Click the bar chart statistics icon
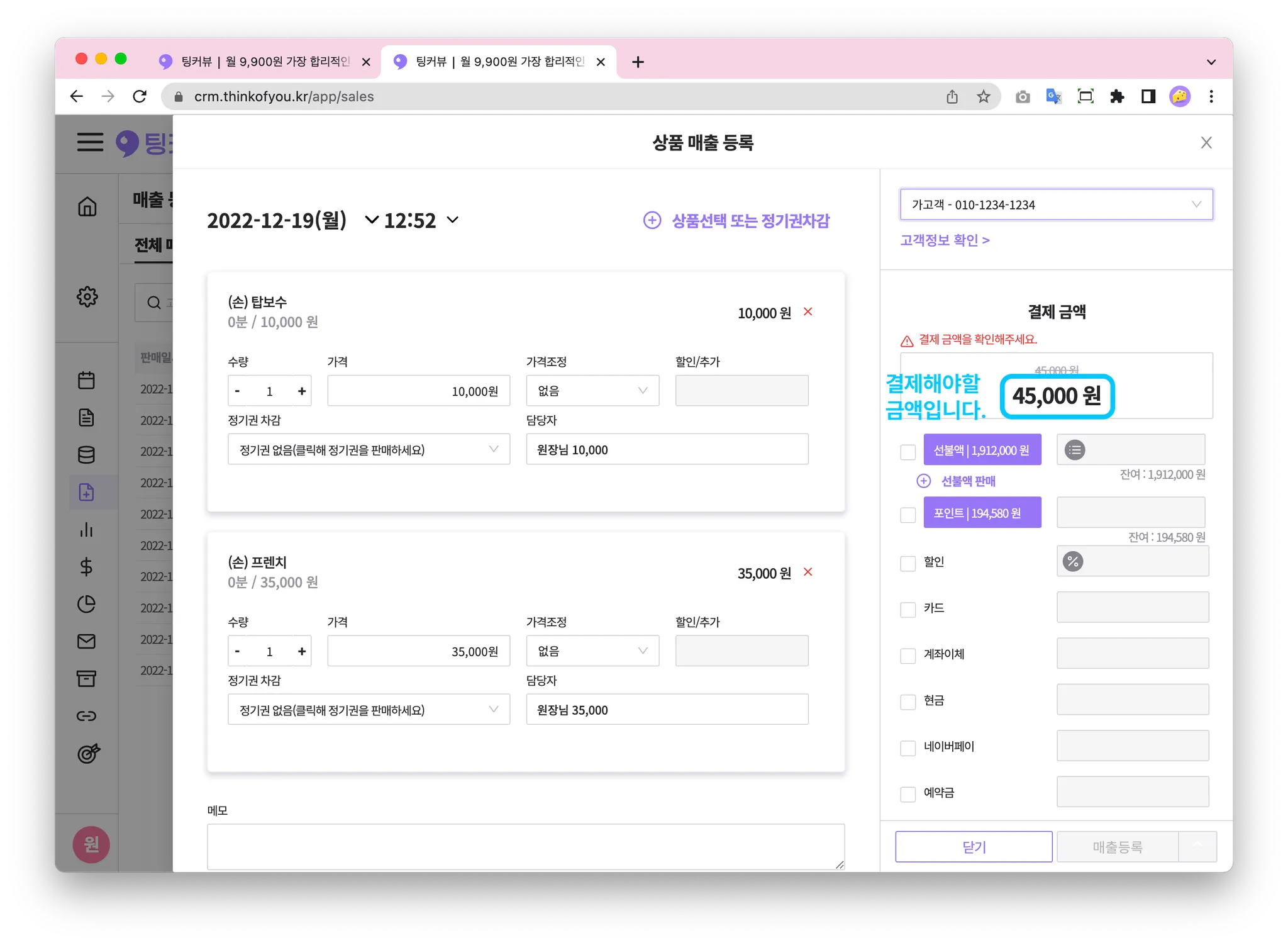This screenshot has height=945, width=1288. point(87,530)
